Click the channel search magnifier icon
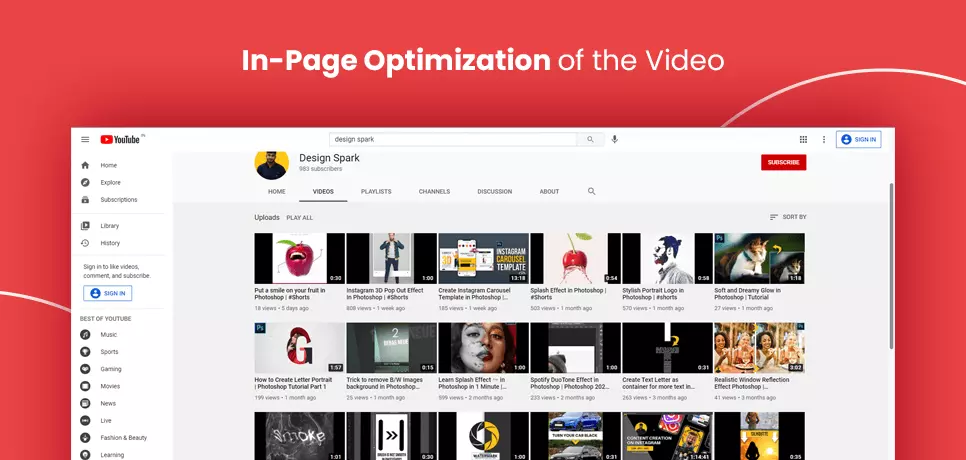966x460 pixels. (591, 192)
